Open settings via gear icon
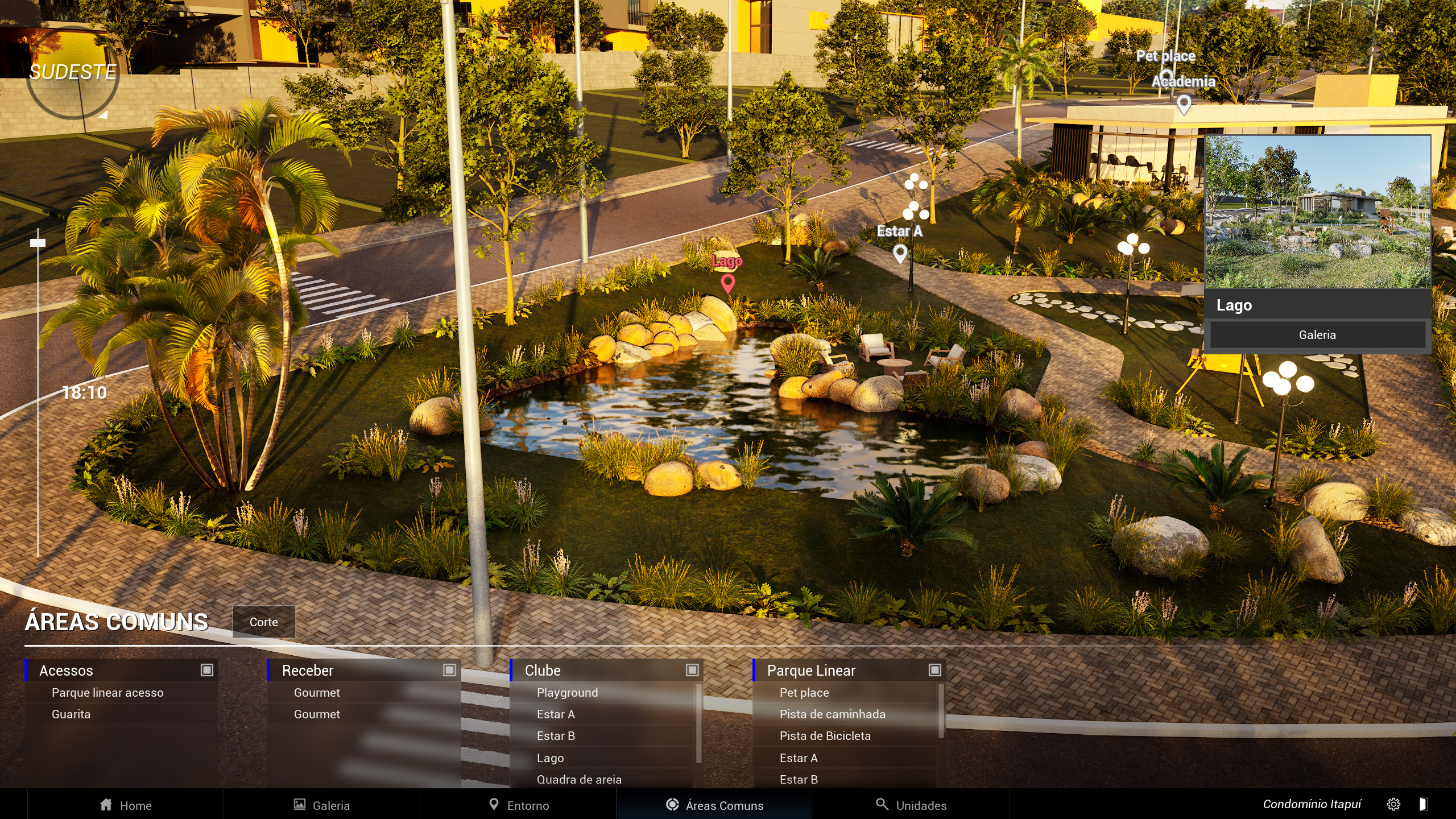This screenshot has width=1456, height=819. click(1393, 804)
